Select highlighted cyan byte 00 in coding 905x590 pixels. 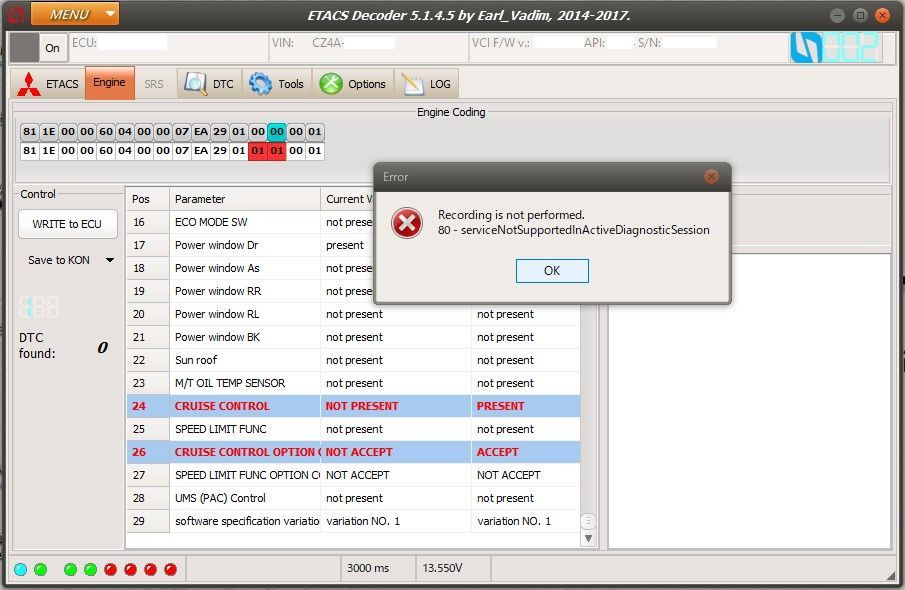tap(277, 132)
